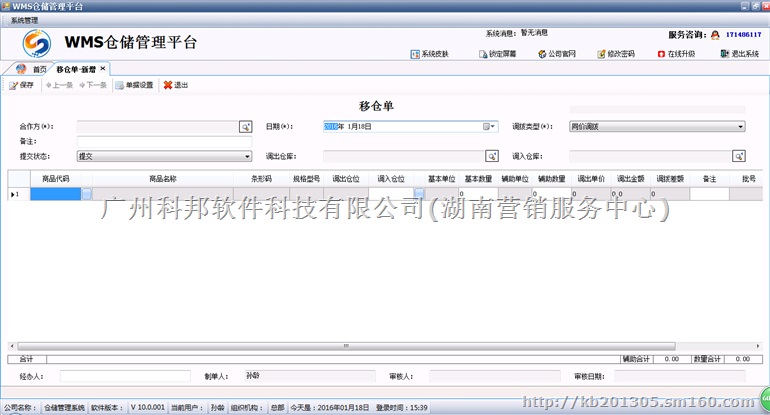Open the 日期 date picker dropdown

(x=489, y=127)
